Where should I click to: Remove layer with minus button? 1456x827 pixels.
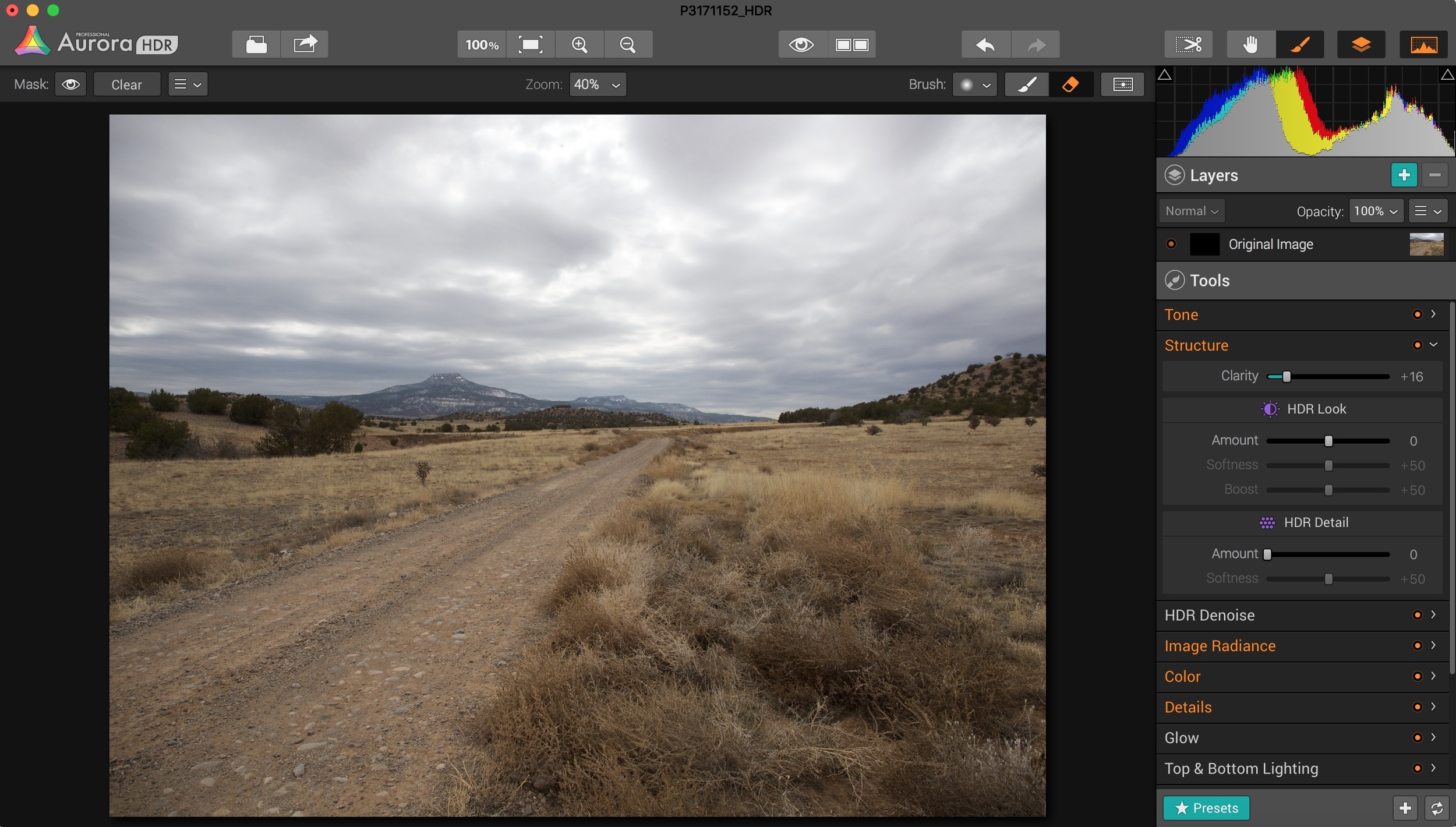click(x=1434, y=175)
